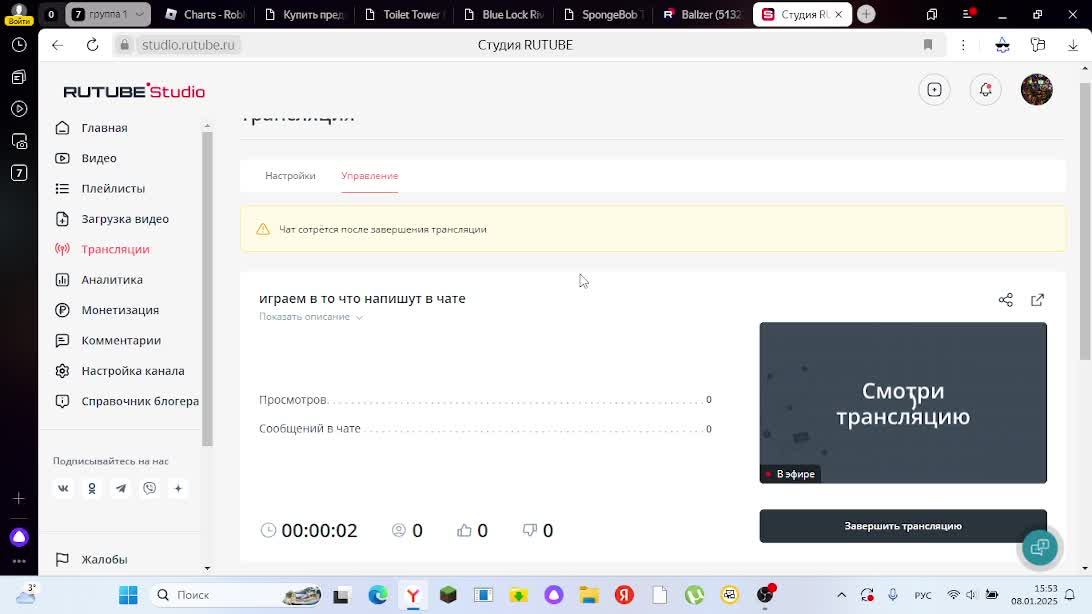Viewport: 1092px width, 614px height.
Task: Open the VK social link icon
Action: (63, 489)
